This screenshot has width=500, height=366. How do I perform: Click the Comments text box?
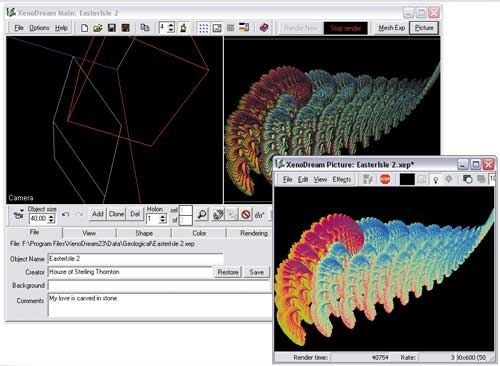(160, 305)
